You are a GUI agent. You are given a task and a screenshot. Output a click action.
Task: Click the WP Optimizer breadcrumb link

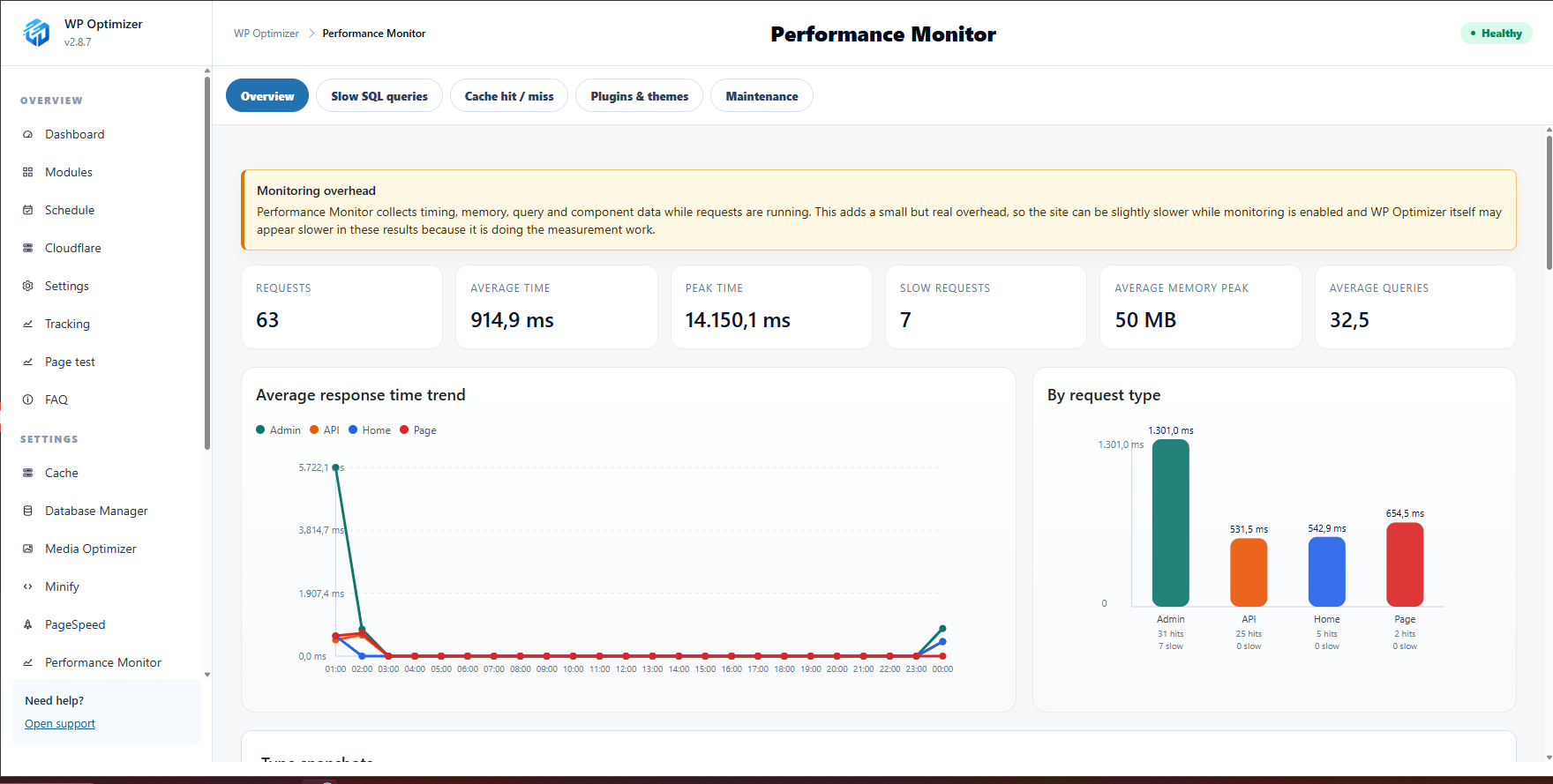click(x=266, y=34)
